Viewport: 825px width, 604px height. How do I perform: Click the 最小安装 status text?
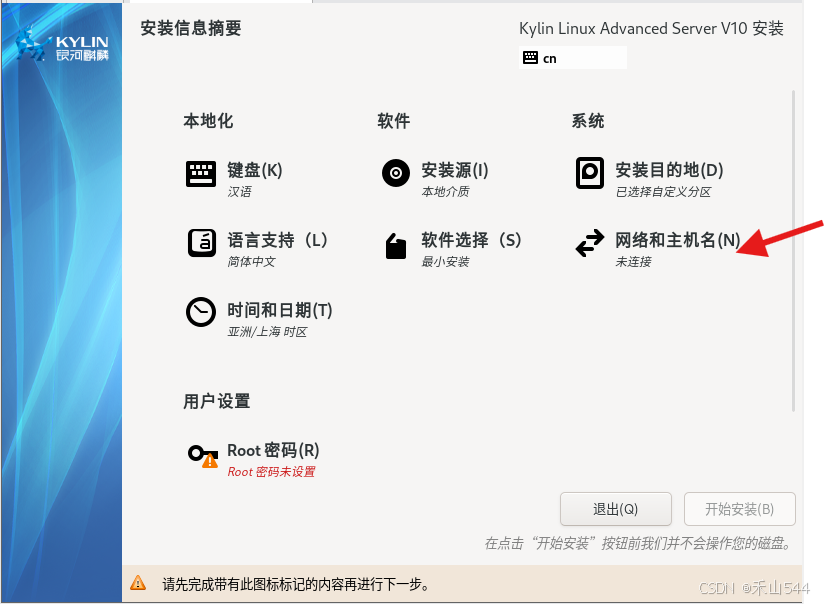coord(445,261)
